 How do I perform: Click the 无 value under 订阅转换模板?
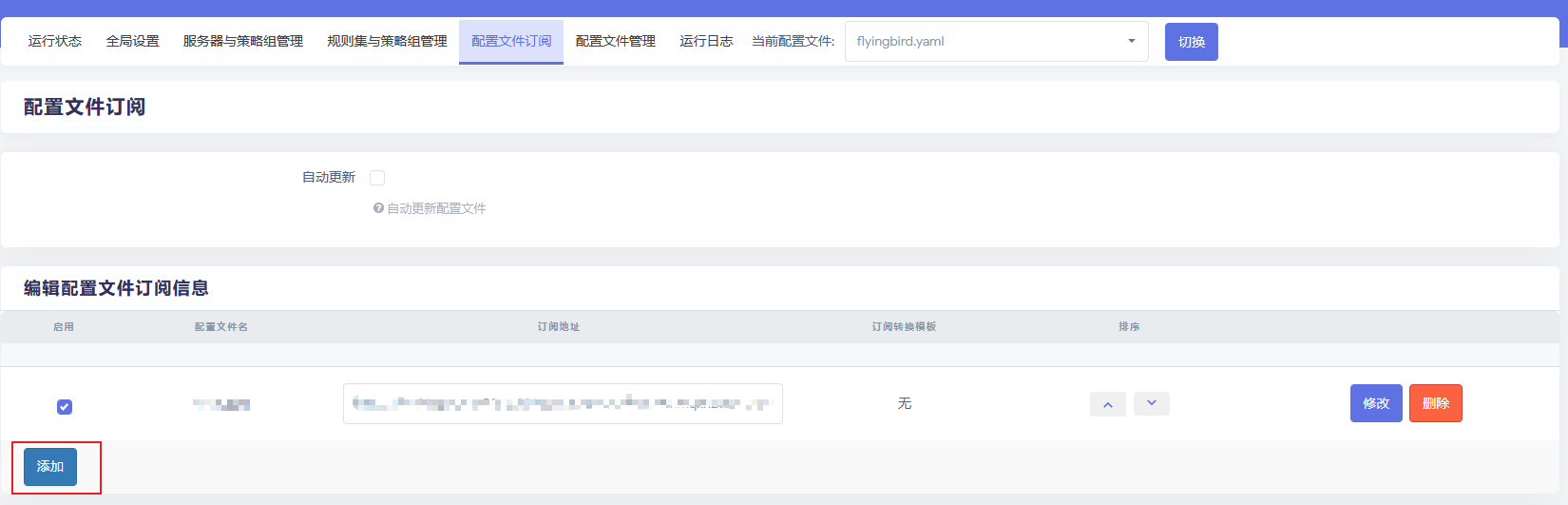(904, 404)
